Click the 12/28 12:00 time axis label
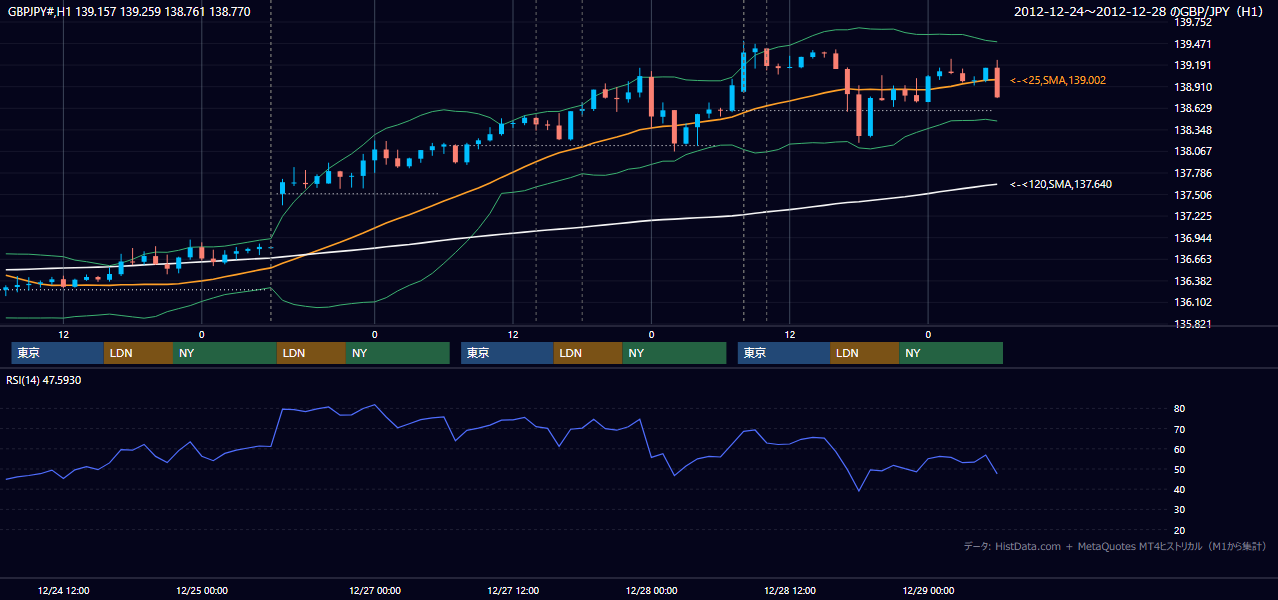 789,590
